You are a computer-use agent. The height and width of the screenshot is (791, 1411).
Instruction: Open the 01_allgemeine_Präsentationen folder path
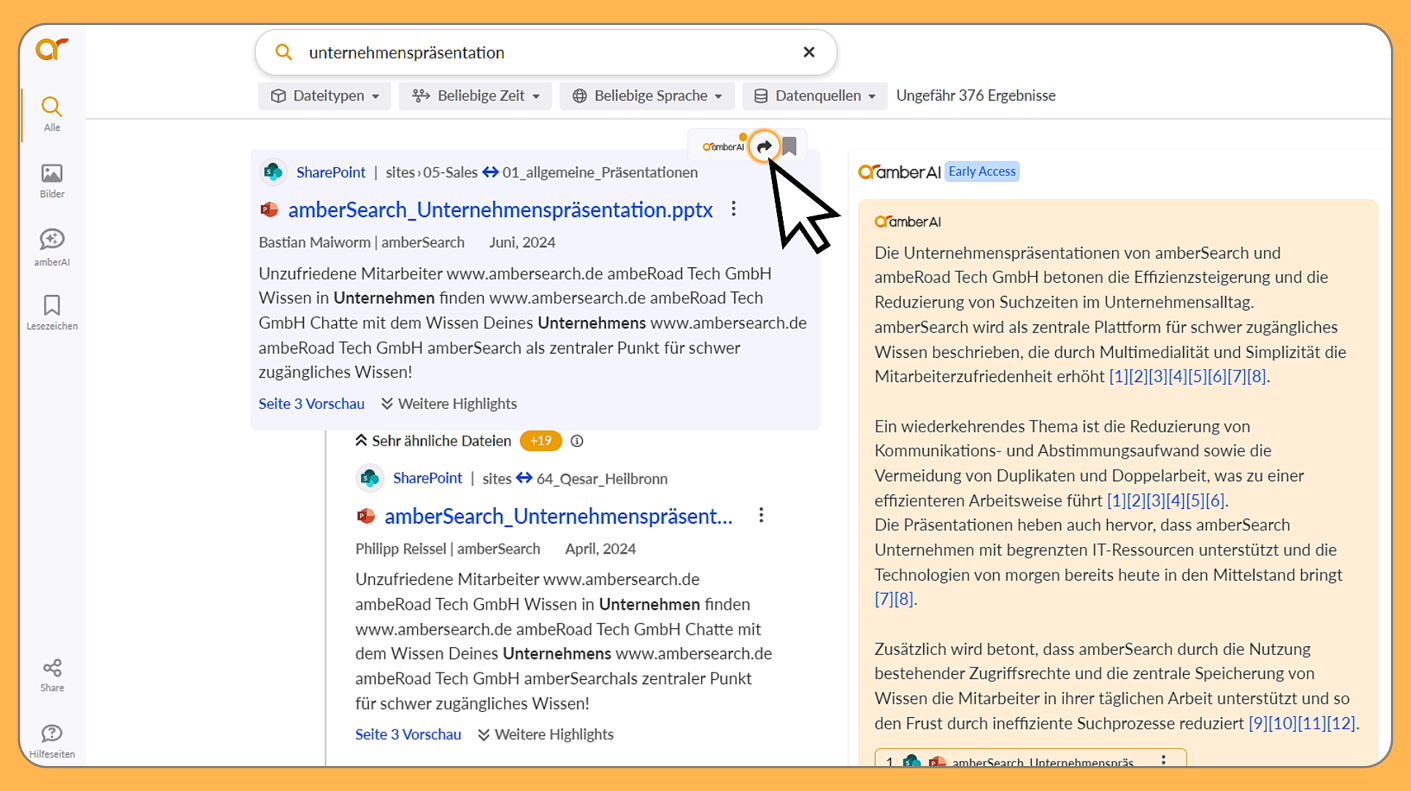coord(600,172)
